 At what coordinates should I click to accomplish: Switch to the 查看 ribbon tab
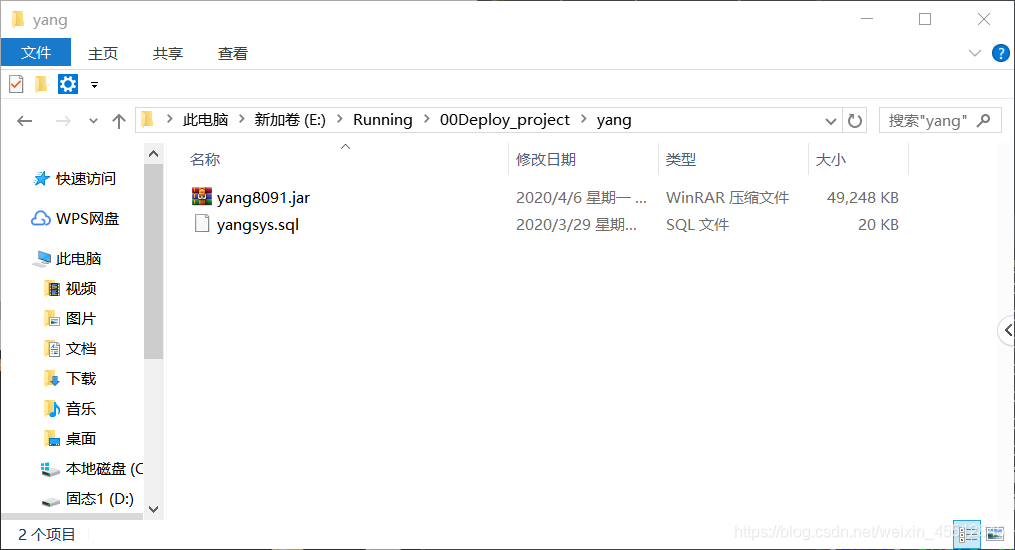coord(232,53)
